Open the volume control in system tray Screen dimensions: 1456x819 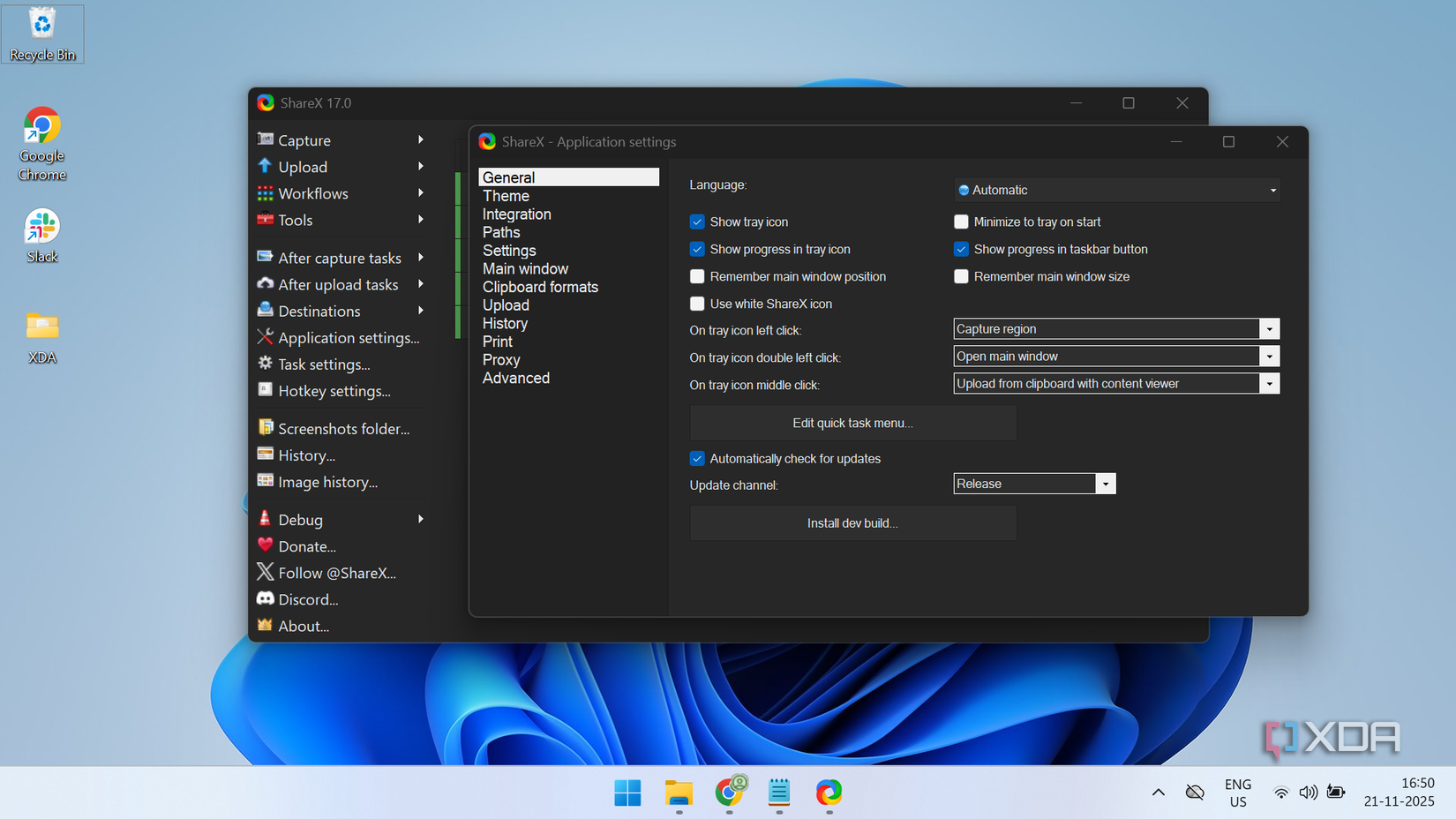(x=1308, y=793)
